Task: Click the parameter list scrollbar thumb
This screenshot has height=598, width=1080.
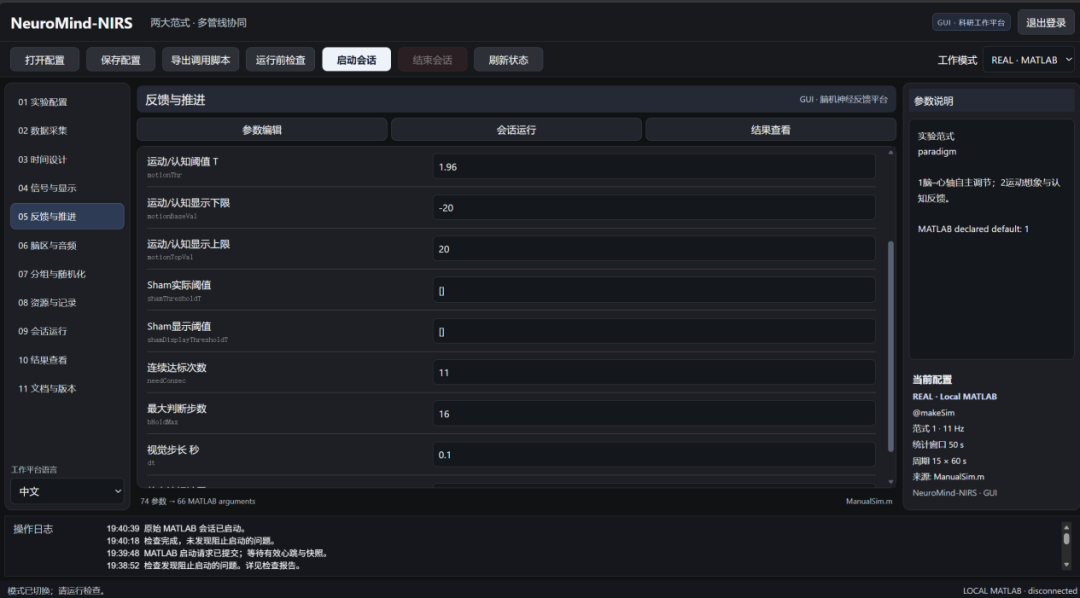Action: point(891,346)
